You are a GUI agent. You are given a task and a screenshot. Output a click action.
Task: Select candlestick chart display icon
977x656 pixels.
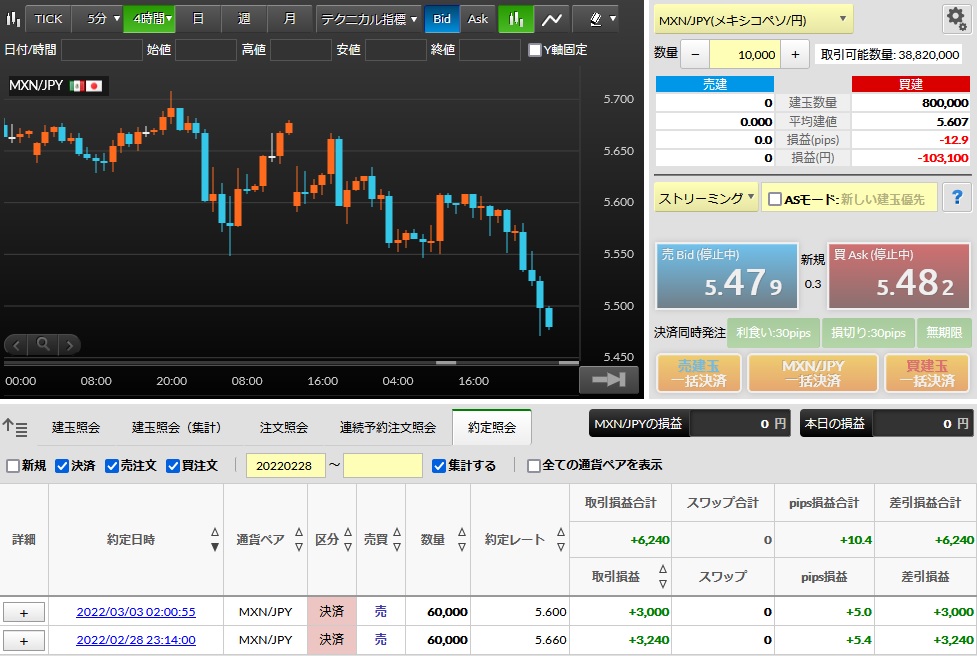click(516, 19)
